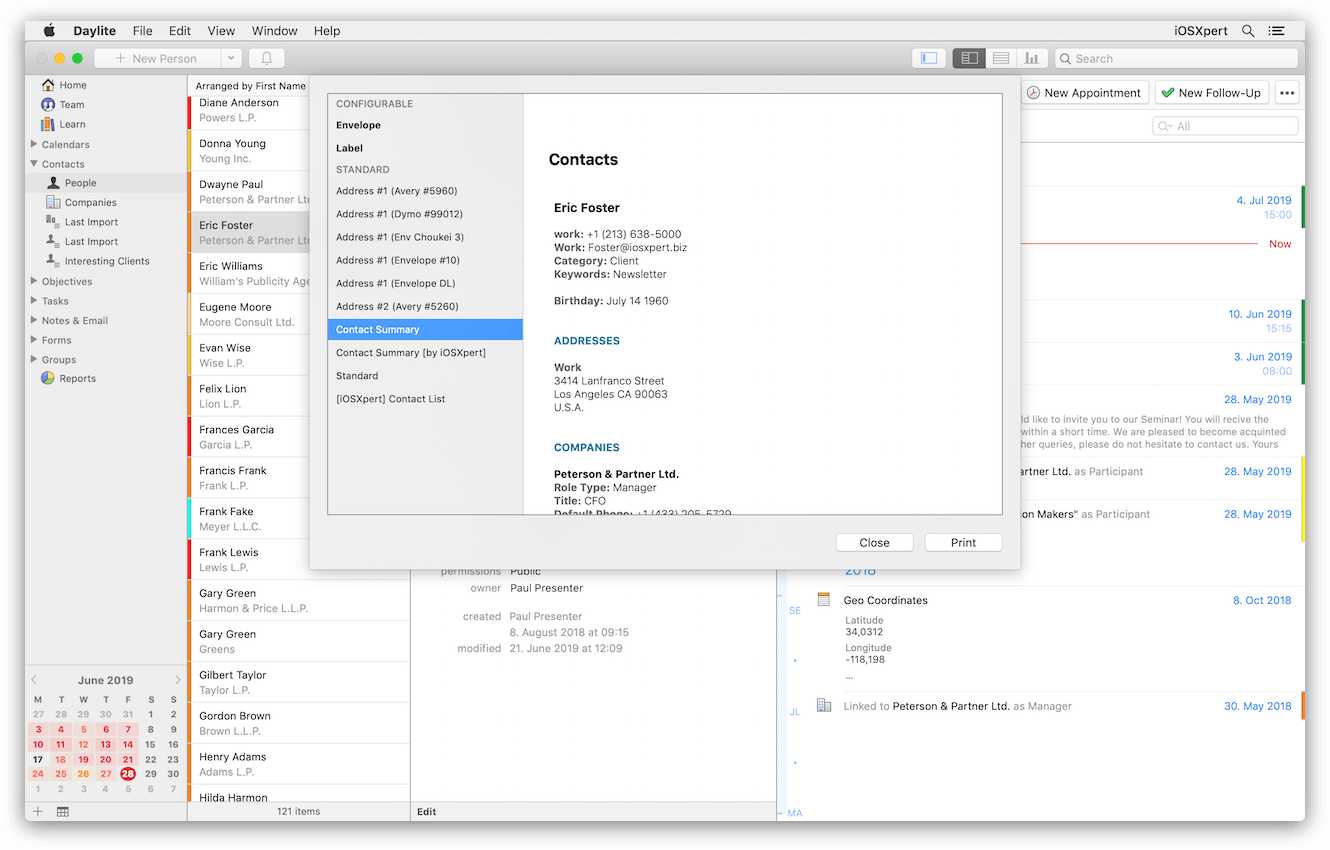Image resolution: width=1330 pixels, height=850 pixels.
Task: Select Henry Adams in the people list
Action: (298, 764)
